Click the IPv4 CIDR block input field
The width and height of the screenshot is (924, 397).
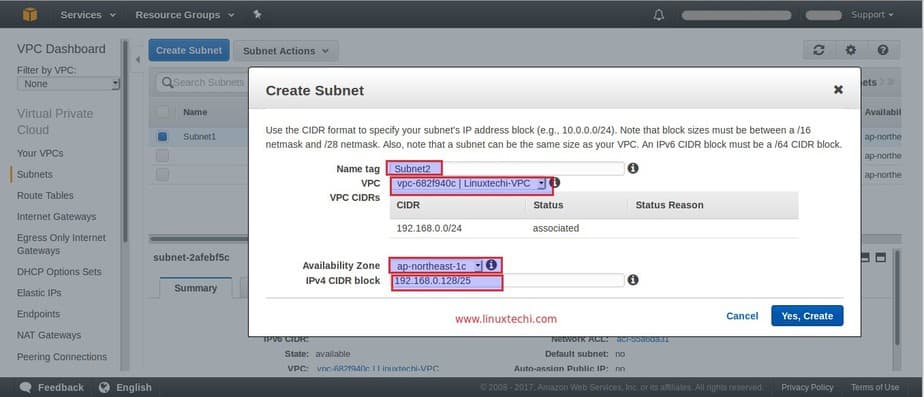pyautogui.click(x=508, y=280)
